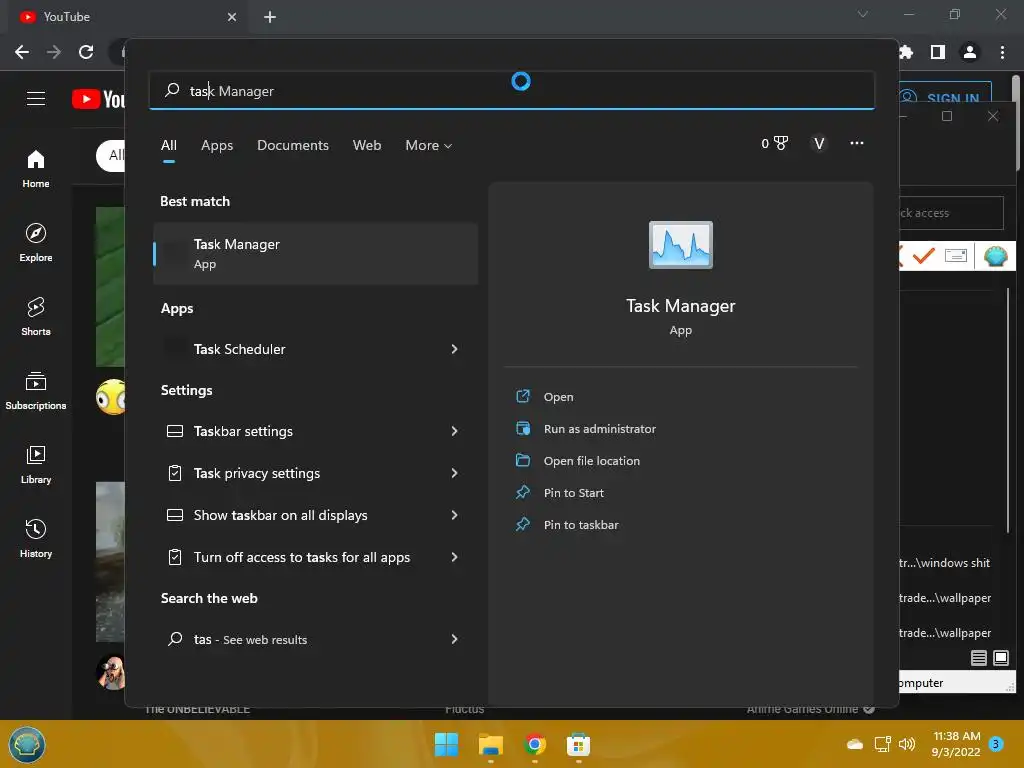Viewport: 1024px width, 768px height.
Task: Open search options ellipsis menu
Action: (856, 143)
